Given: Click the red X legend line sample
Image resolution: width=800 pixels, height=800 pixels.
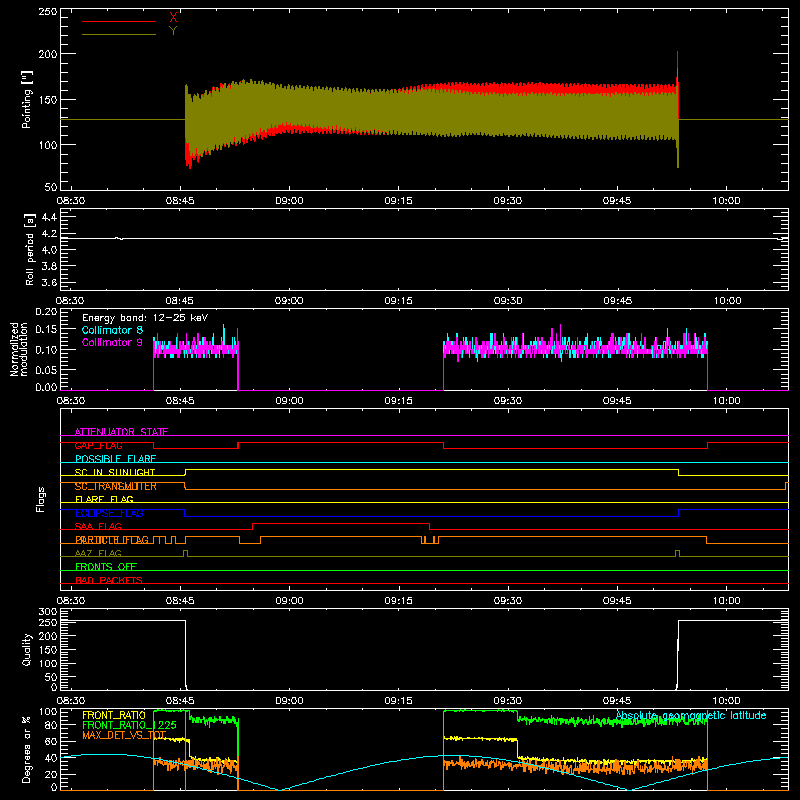Looking at the screenshot, I should [119, 21].
